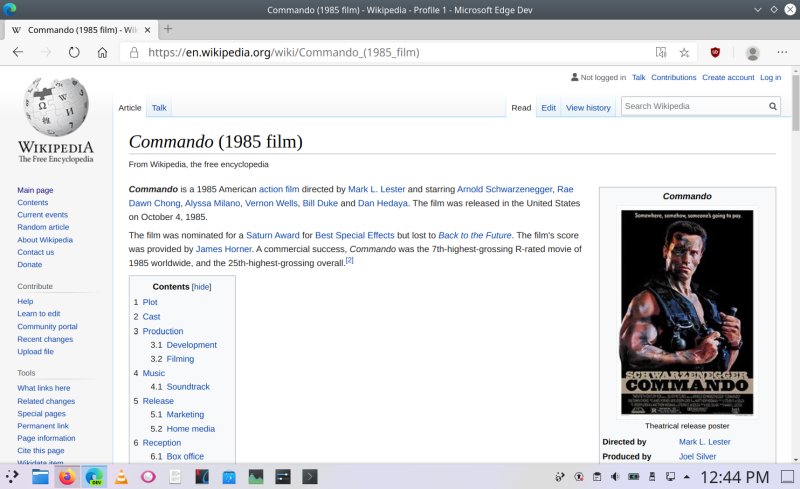
Task: Open the Edge tab actions dropdown in title bar
Action: [758, 10]
